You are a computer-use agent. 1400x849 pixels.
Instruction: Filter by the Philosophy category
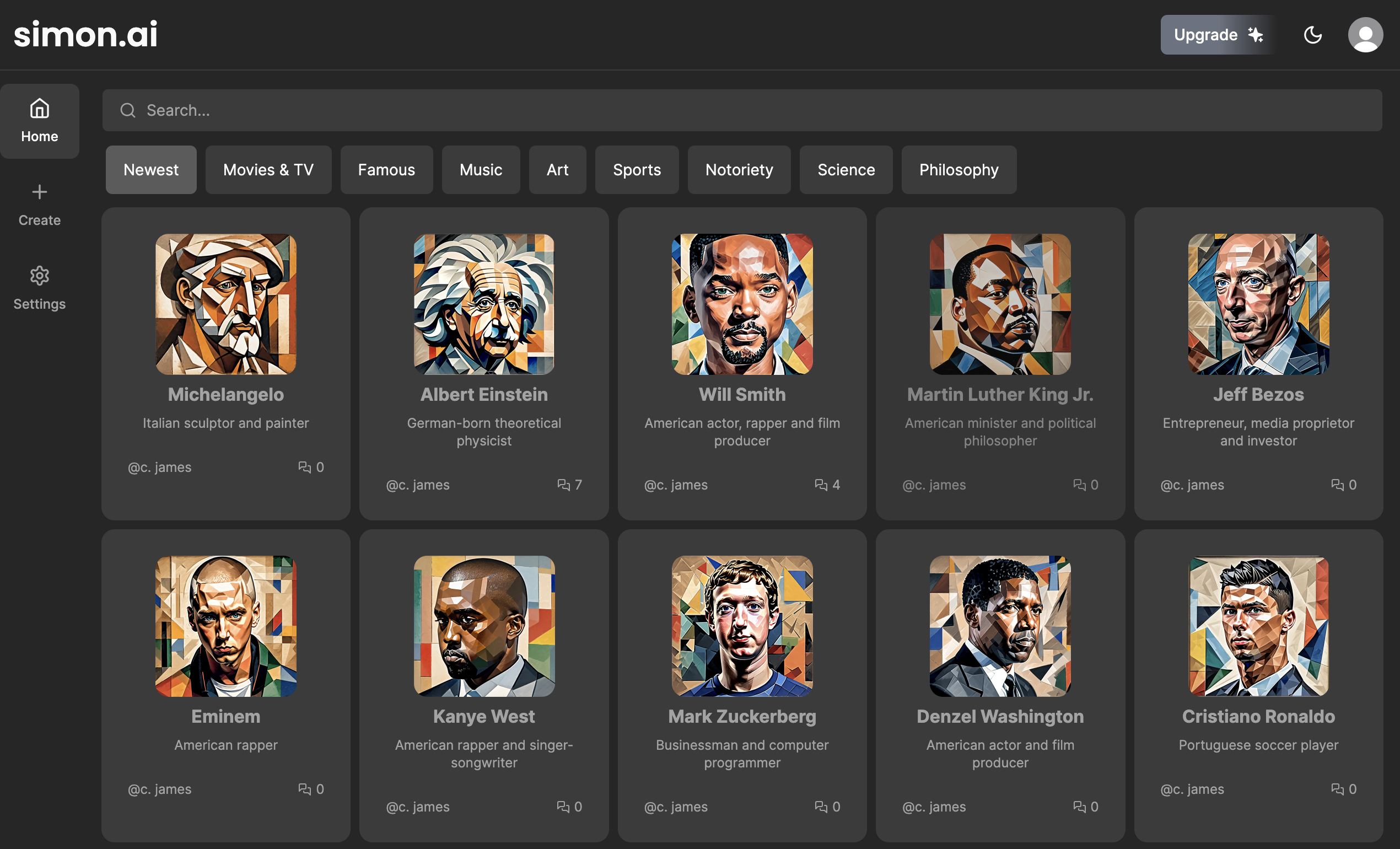click(x=959, y=170)
